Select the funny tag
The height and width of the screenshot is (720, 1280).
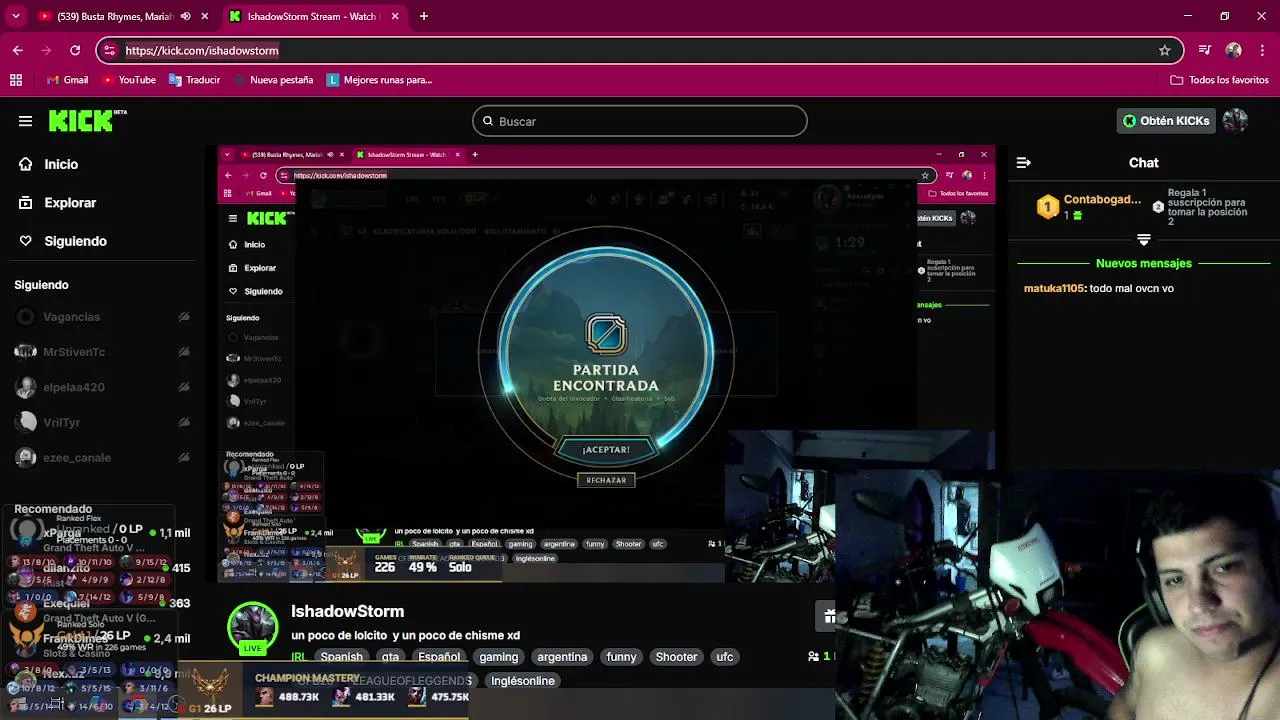coord(621,657)
